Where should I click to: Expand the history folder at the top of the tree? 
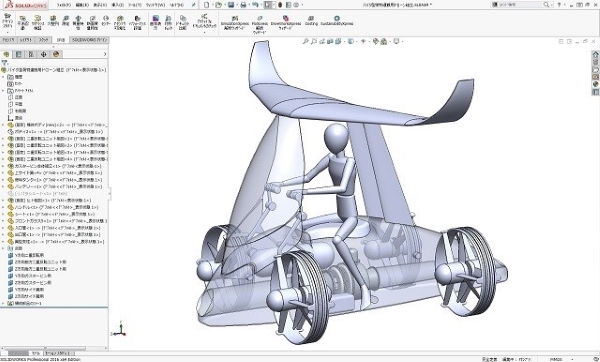3,77
